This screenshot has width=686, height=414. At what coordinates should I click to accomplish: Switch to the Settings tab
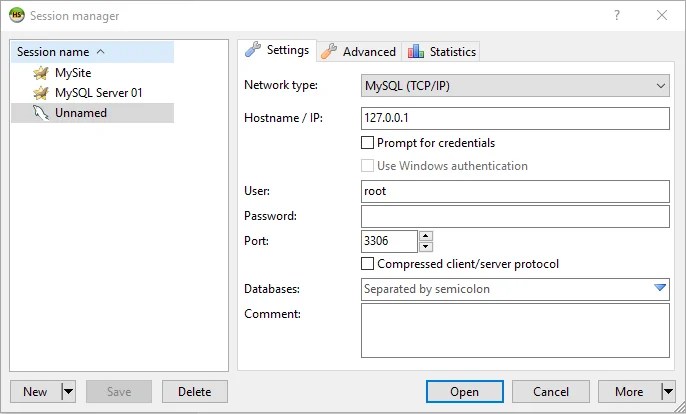[277, 50]
